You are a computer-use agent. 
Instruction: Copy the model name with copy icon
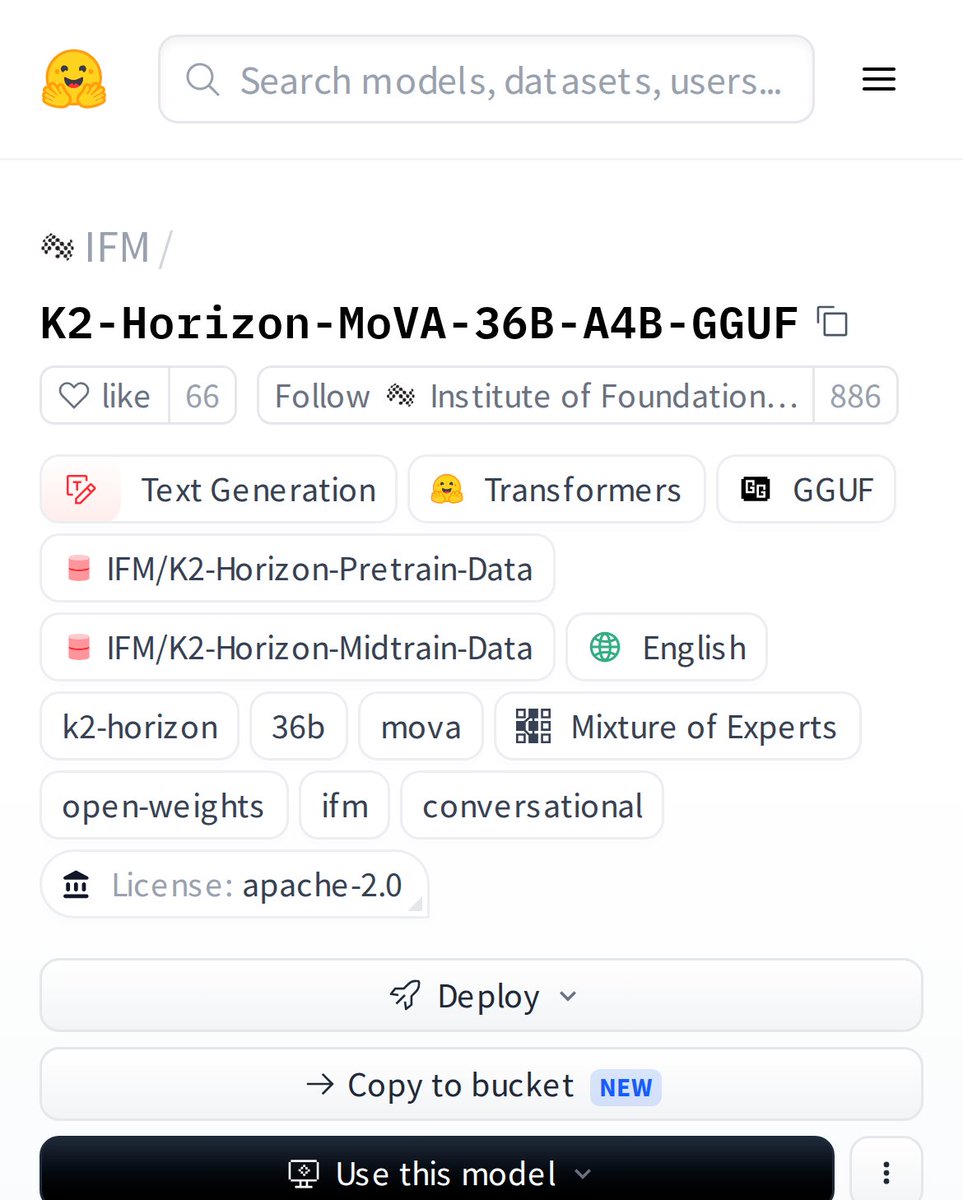[832, 323]
